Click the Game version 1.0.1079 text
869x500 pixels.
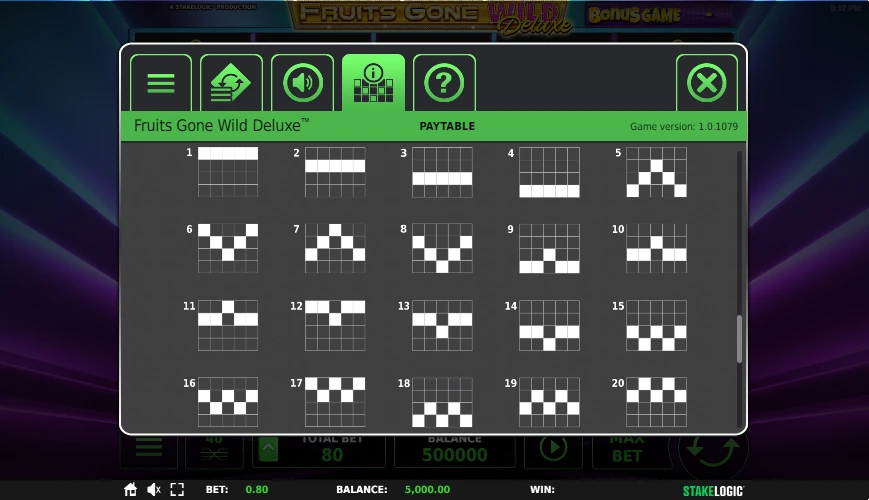click(684, 126)
